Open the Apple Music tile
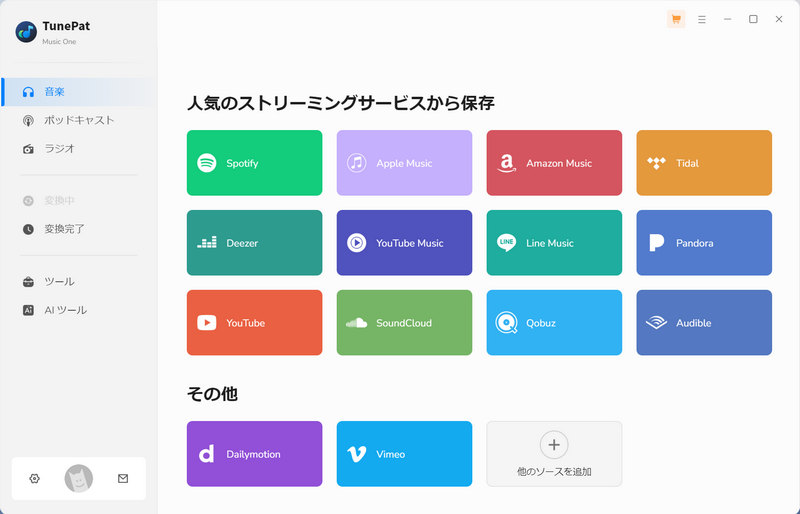800x514 pixels. point(404,163)
